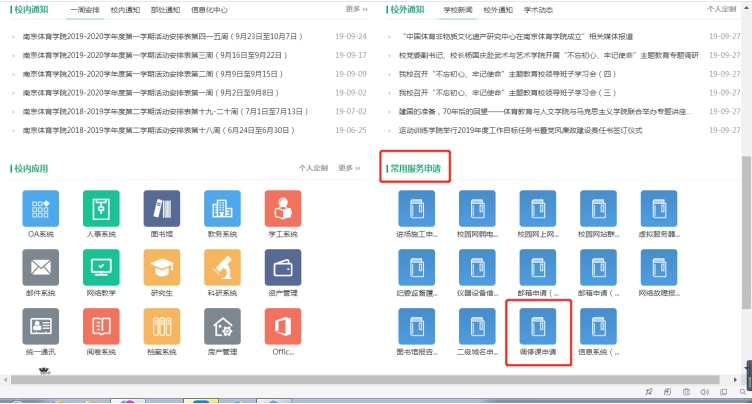This screenshot has width=752, height=404.
Task: Click 更多 in the 校内应用 header
Action: pyautogui.click(x=349, y=168)
